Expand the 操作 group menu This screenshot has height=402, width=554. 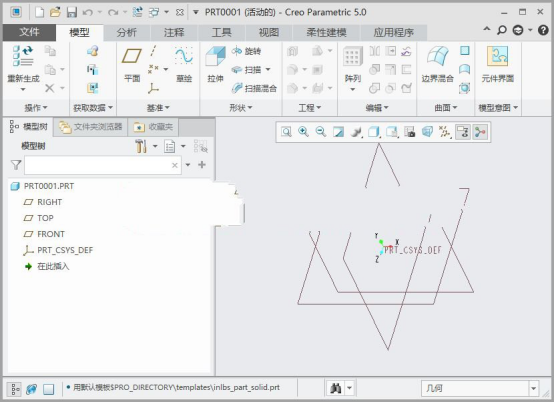coord(36,107)
